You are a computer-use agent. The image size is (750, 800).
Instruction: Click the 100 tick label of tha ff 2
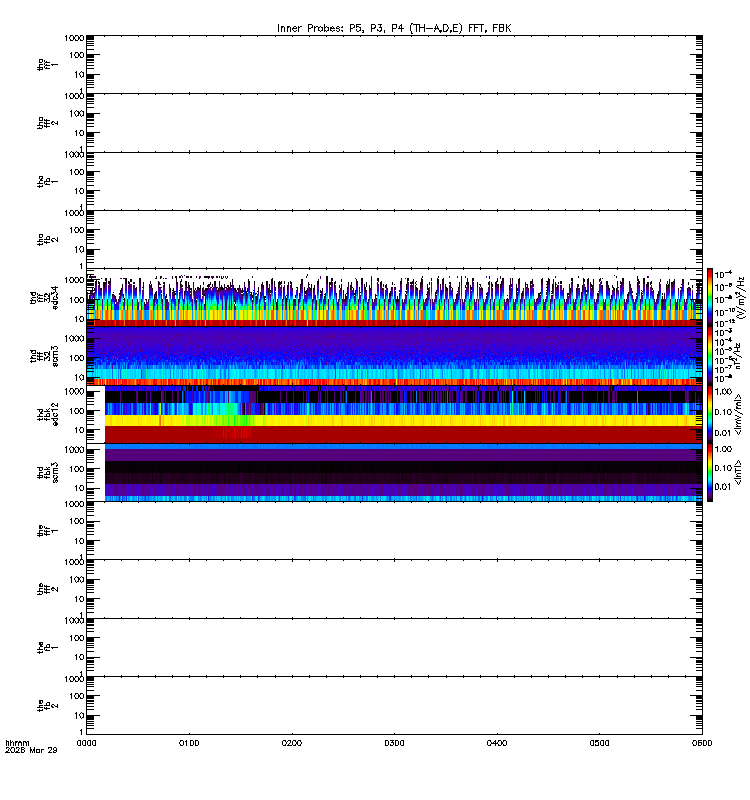(x=77, y=114)
